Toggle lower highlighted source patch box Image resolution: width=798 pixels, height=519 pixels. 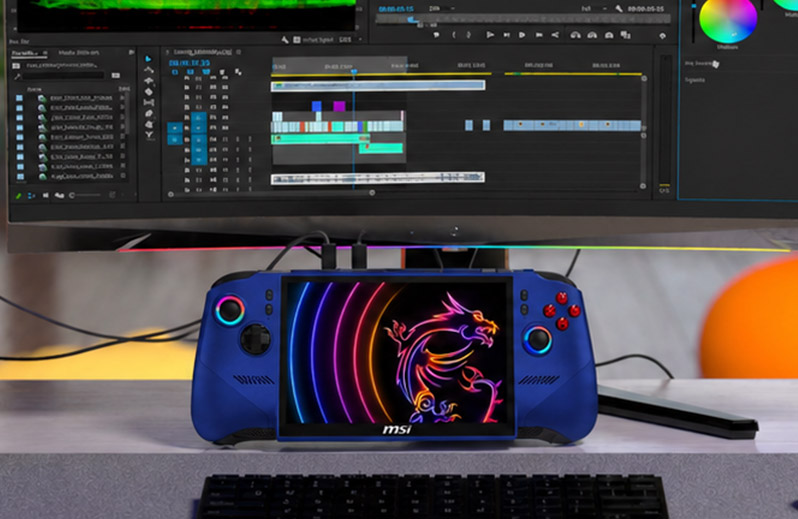[175, 139]
